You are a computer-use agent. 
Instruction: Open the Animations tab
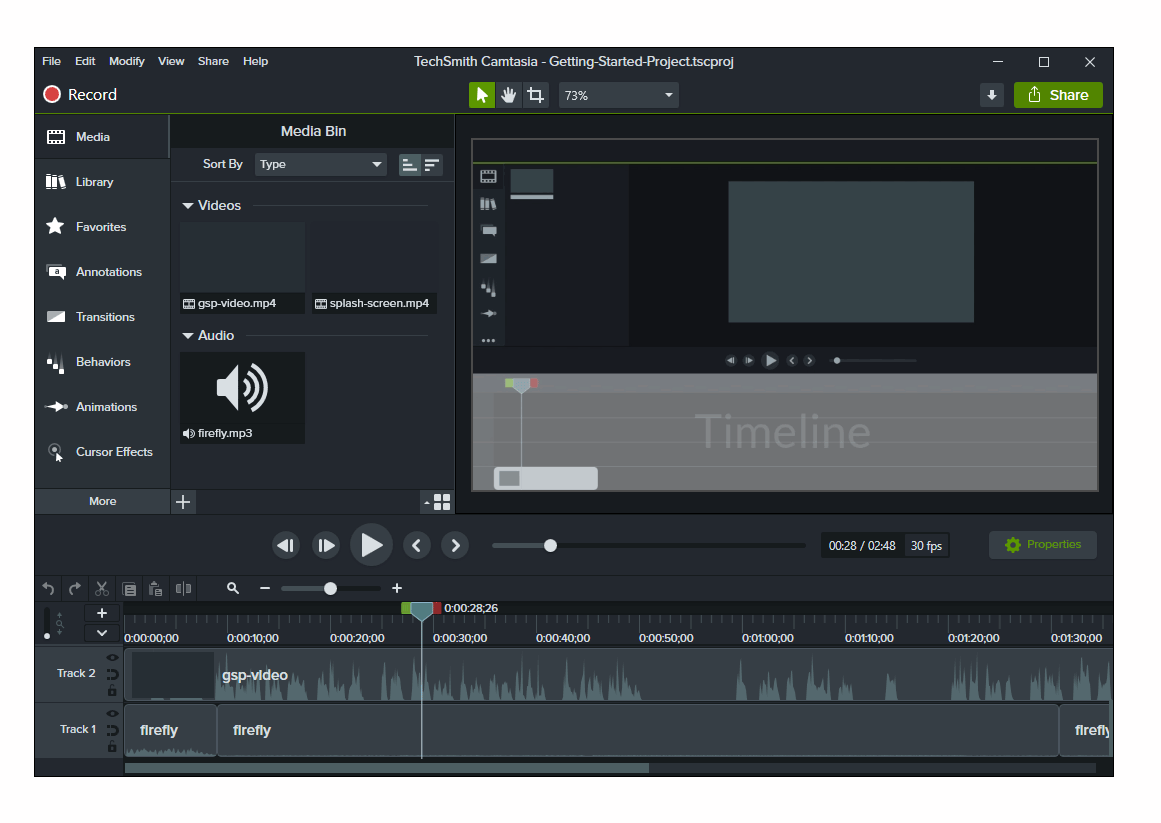pyautogui.click(x=102, y=407)
